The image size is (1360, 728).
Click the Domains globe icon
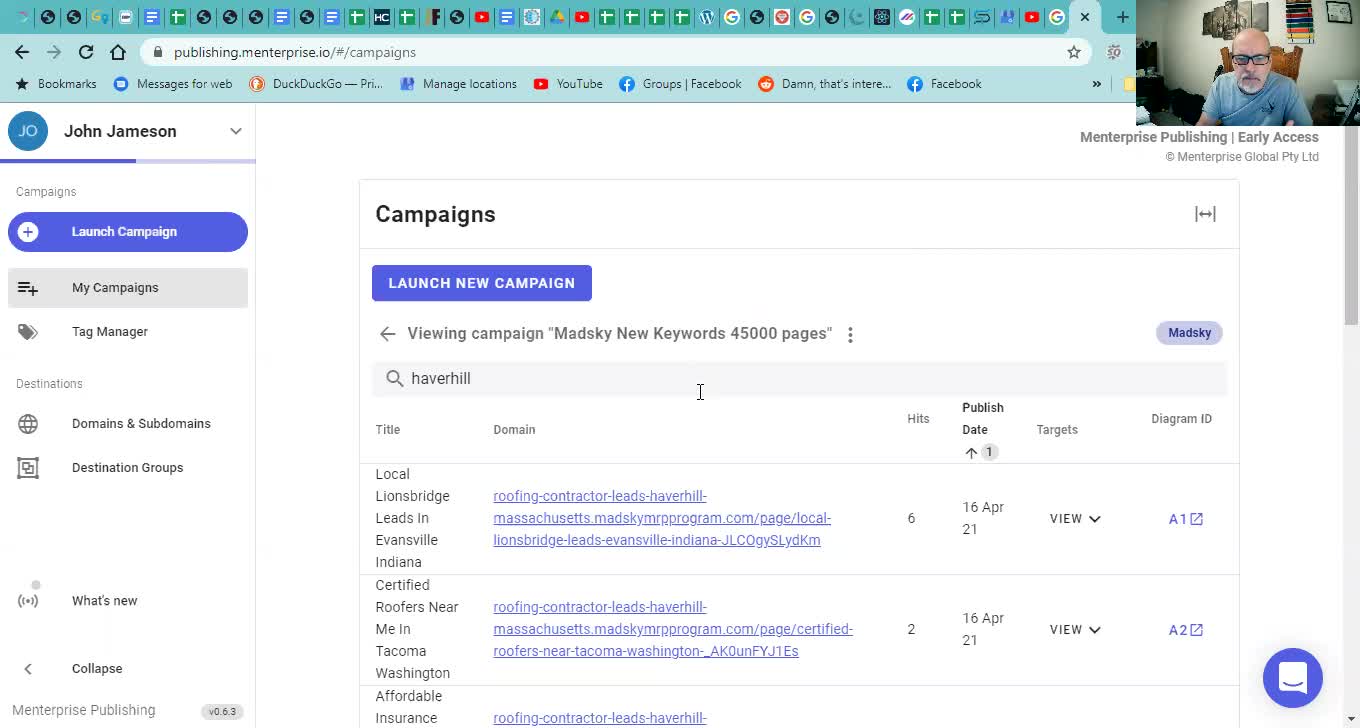[28, 424]
